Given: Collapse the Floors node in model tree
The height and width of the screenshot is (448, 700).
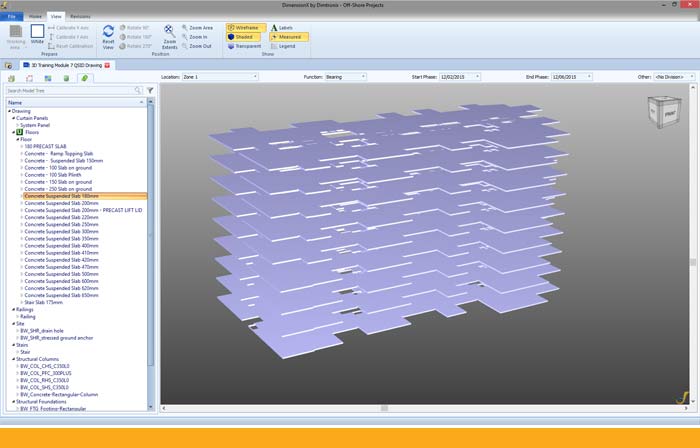Looking at the screenshot, I should 13,131.
